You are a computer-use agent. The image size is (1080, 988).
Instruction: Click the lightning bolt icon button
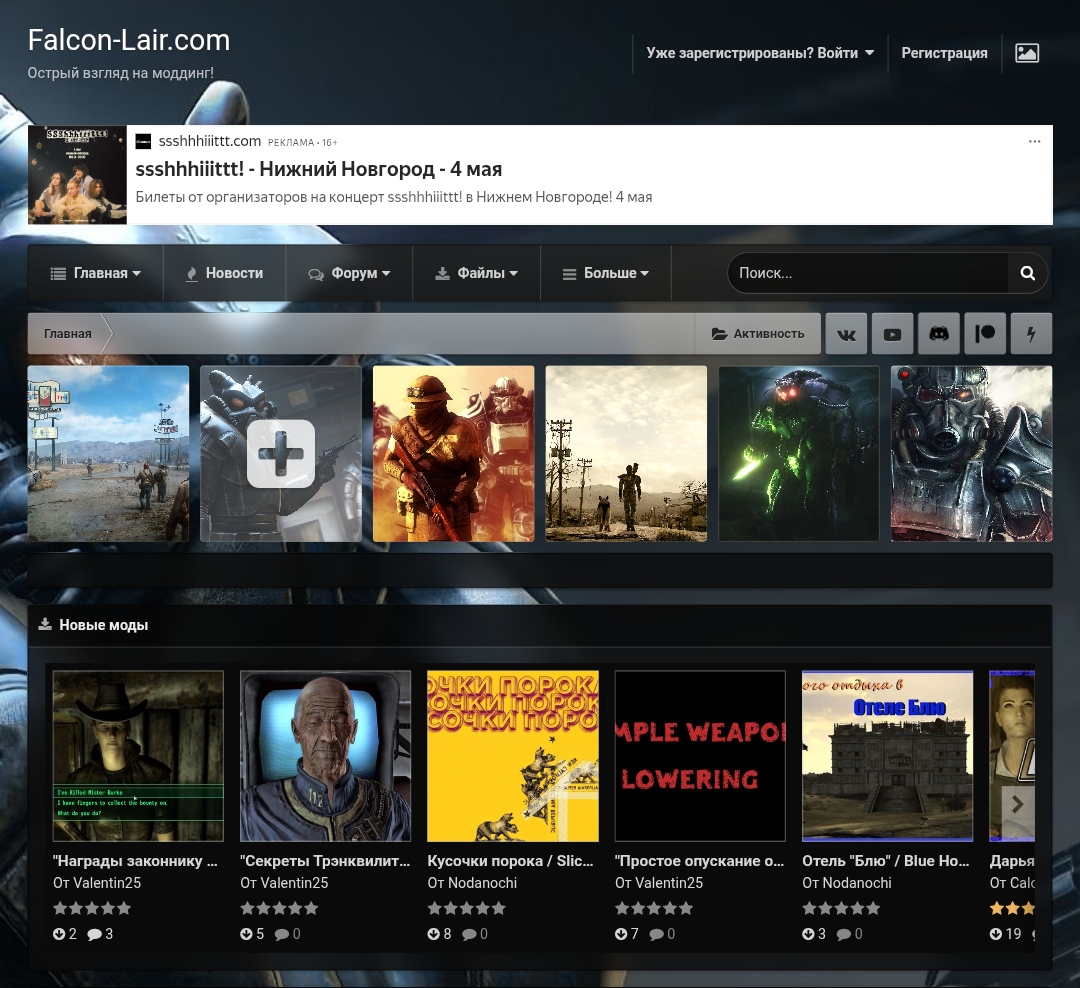[x=1031, y=334]
